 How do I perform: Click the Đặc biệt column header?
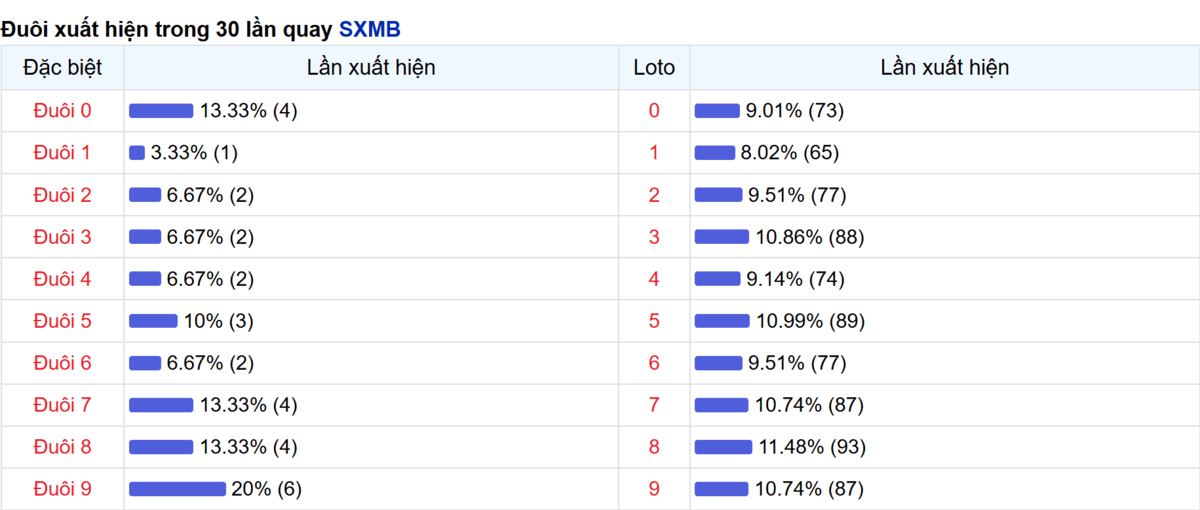click(x=62, y=68)
